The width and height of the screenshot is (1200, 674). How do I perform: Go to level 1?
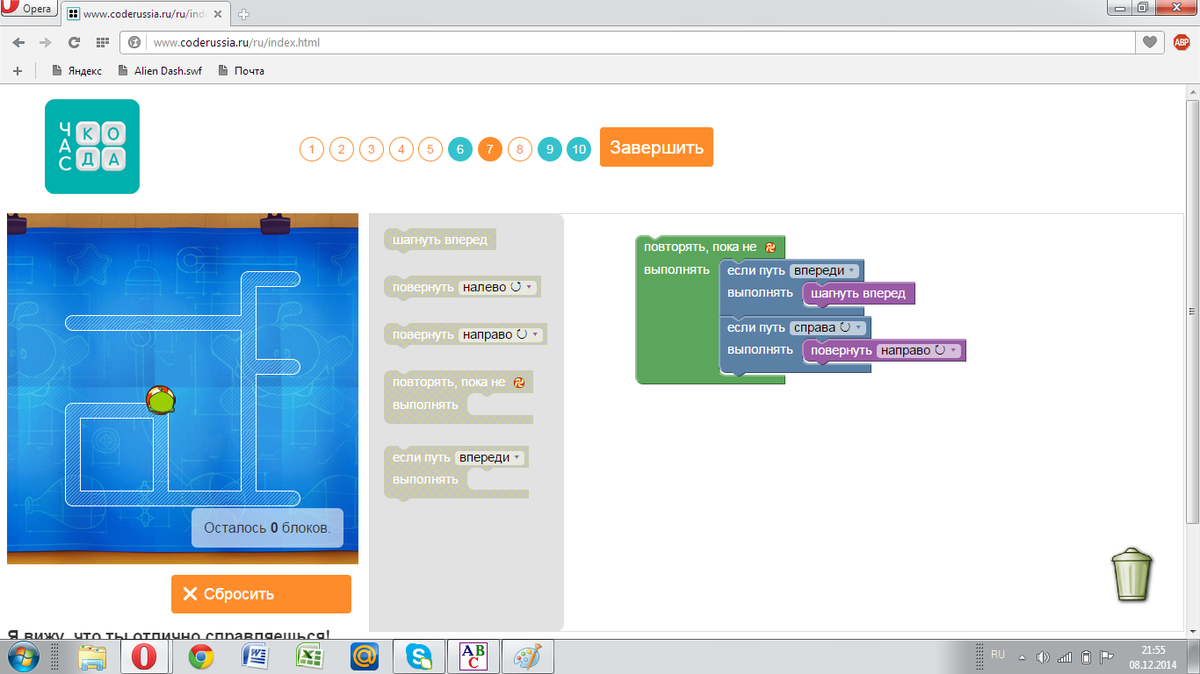coord(311,150)
